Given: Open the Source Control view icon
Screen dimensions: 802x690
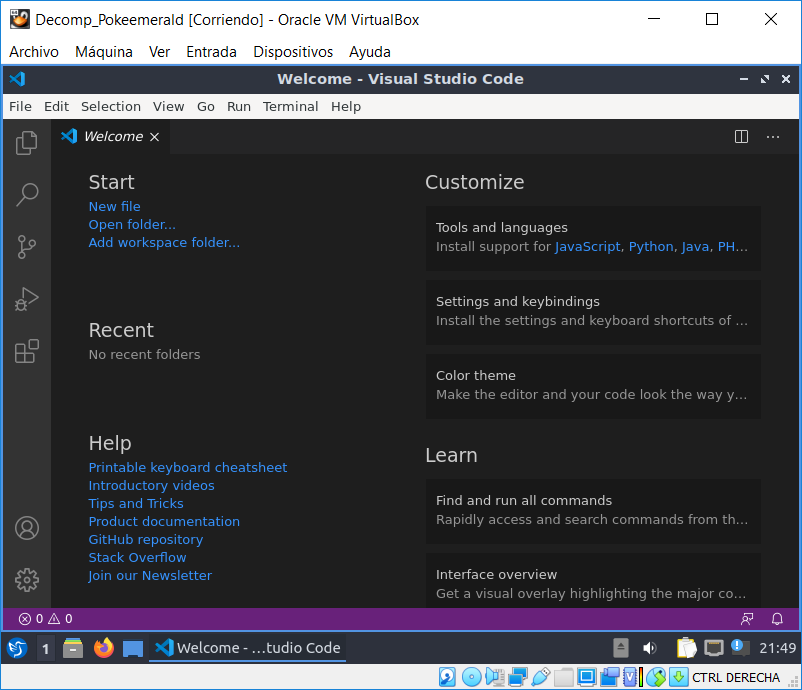Looking at the screenshot, I should pyautogui.click(x=27, y=247).
